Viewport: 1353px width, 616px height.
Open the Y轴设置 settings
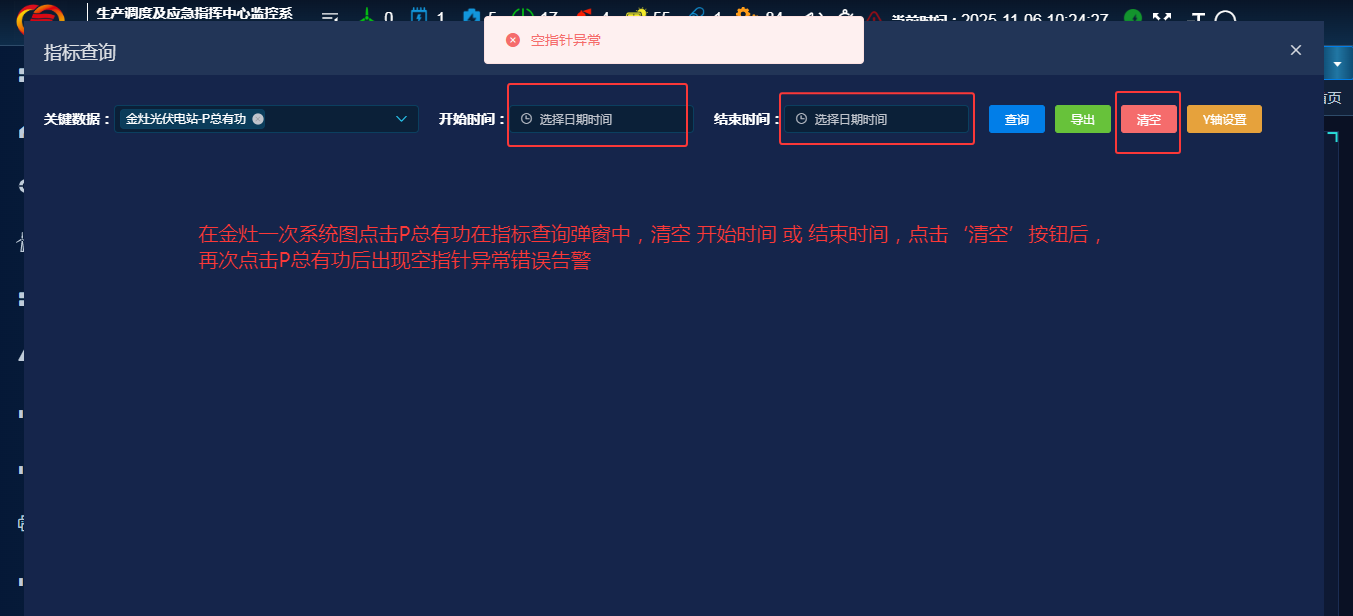1224,119
